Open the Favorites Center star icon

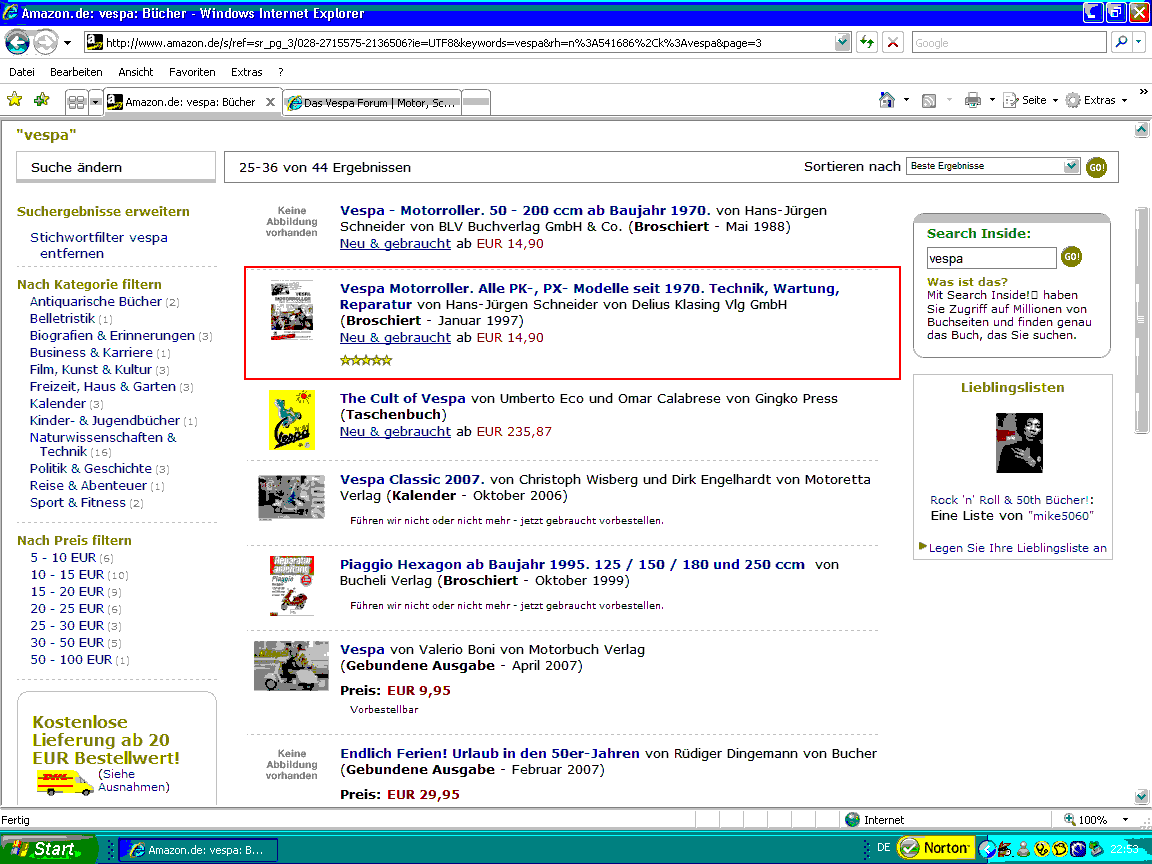[14, 100]
